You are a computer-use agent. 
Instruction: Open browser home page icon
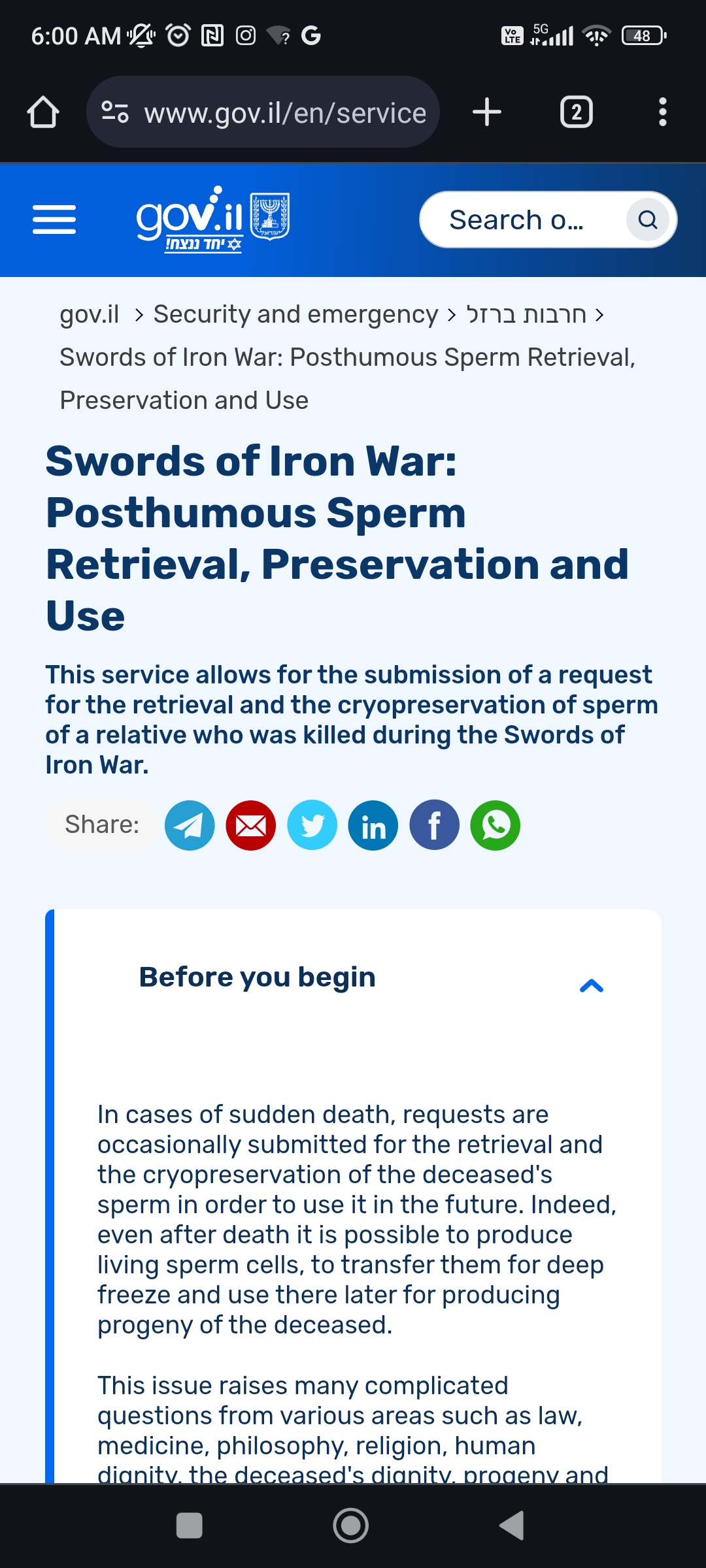[x=43, y=112]
